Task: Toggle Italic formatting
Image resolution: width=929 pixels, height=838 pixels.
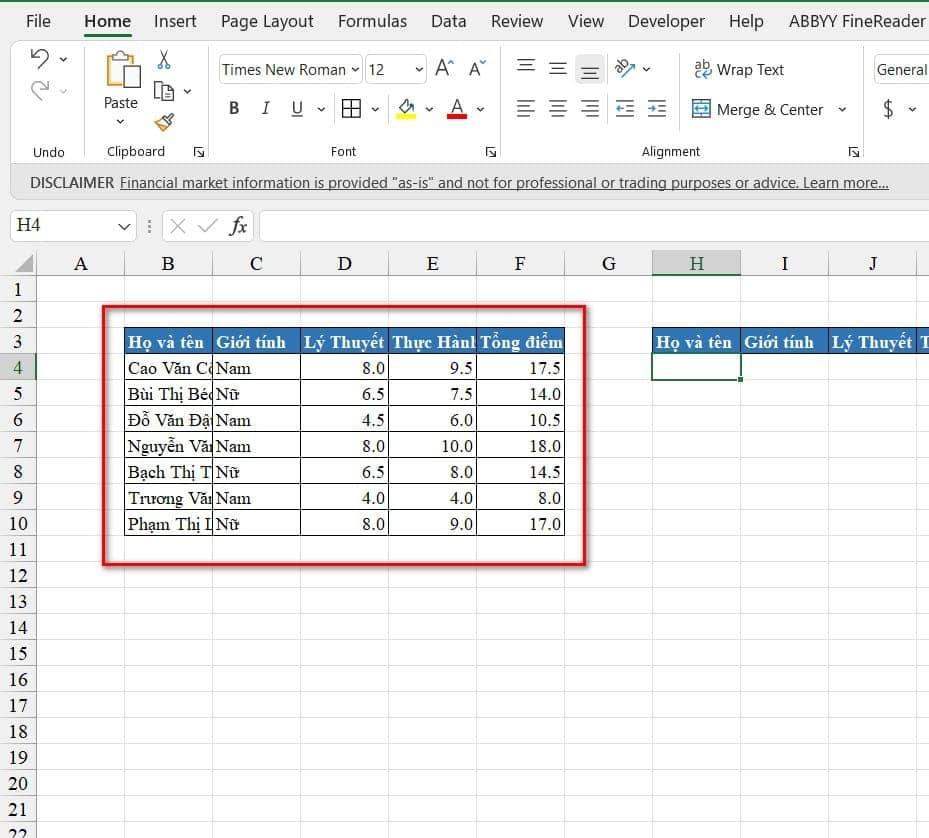Action: coord(265,109)
